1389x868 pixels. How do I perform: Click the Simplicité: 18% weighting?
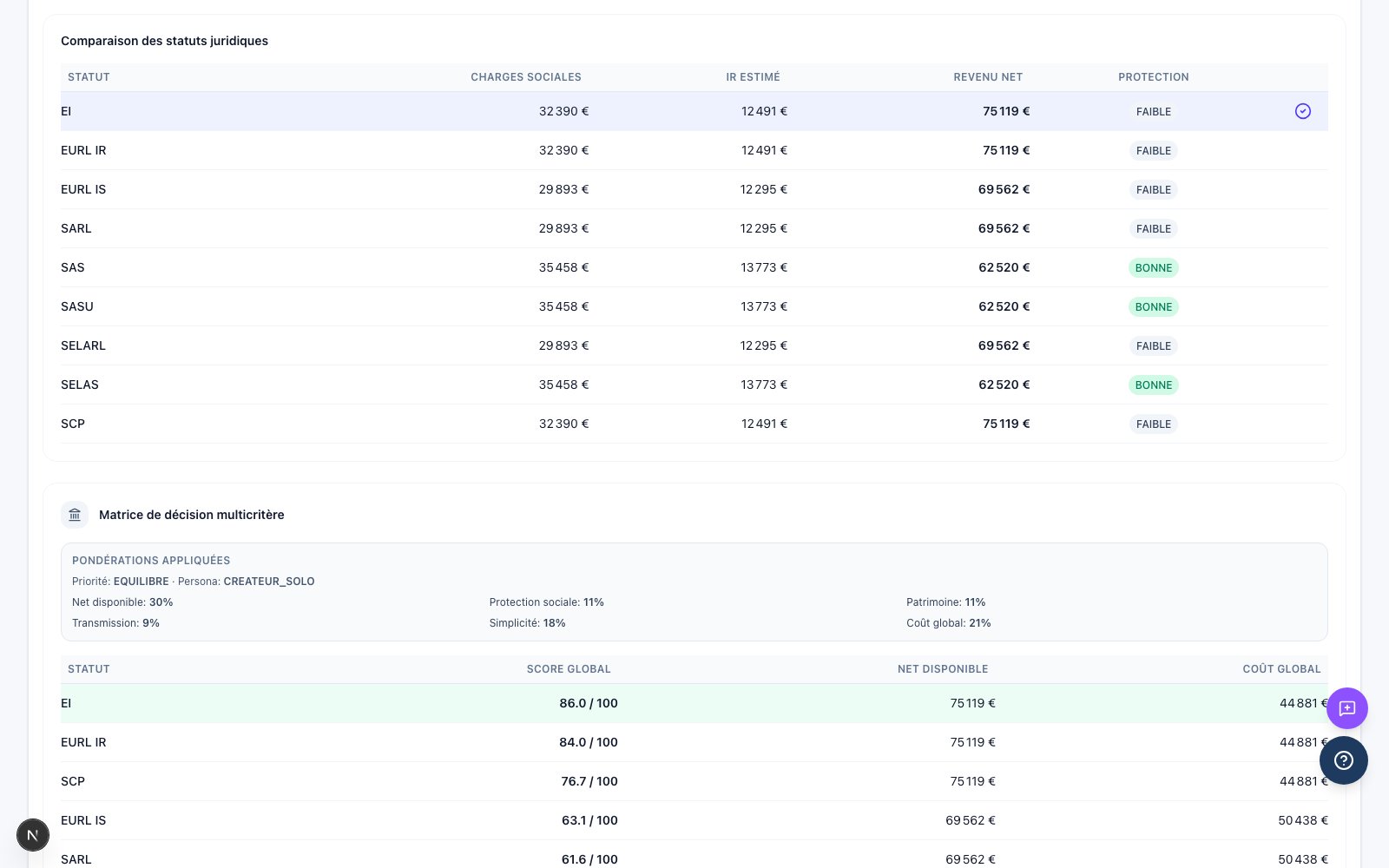pos(527,623)
